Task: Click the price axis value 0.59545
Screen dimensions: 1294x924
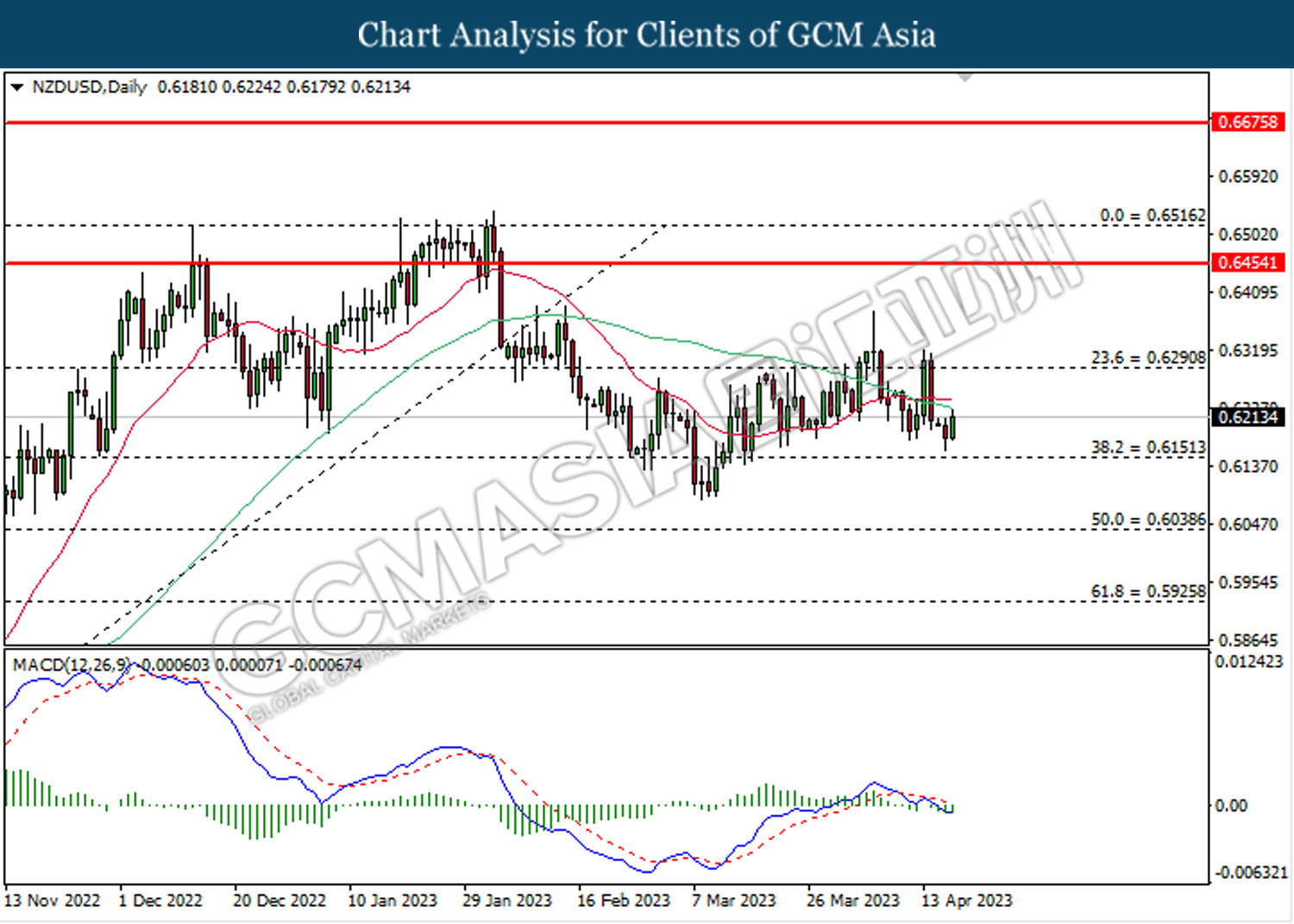Action: tap(1247, 581)
